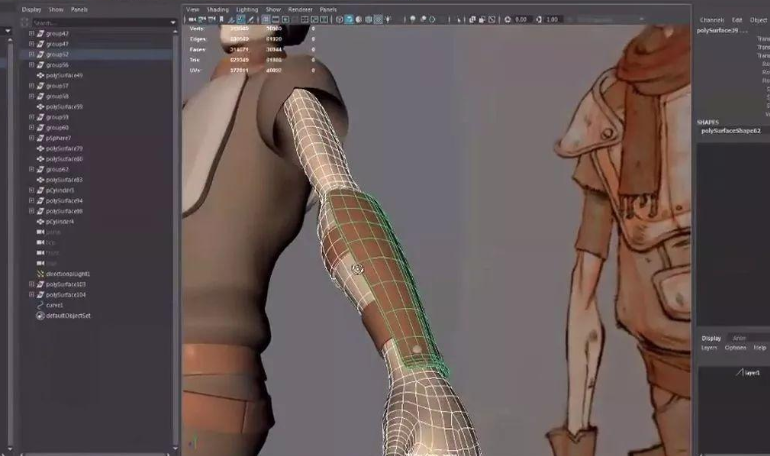Toggle the viewport Grid icon
The height and width of the screenshot is (456, 770).
[265, 20]
